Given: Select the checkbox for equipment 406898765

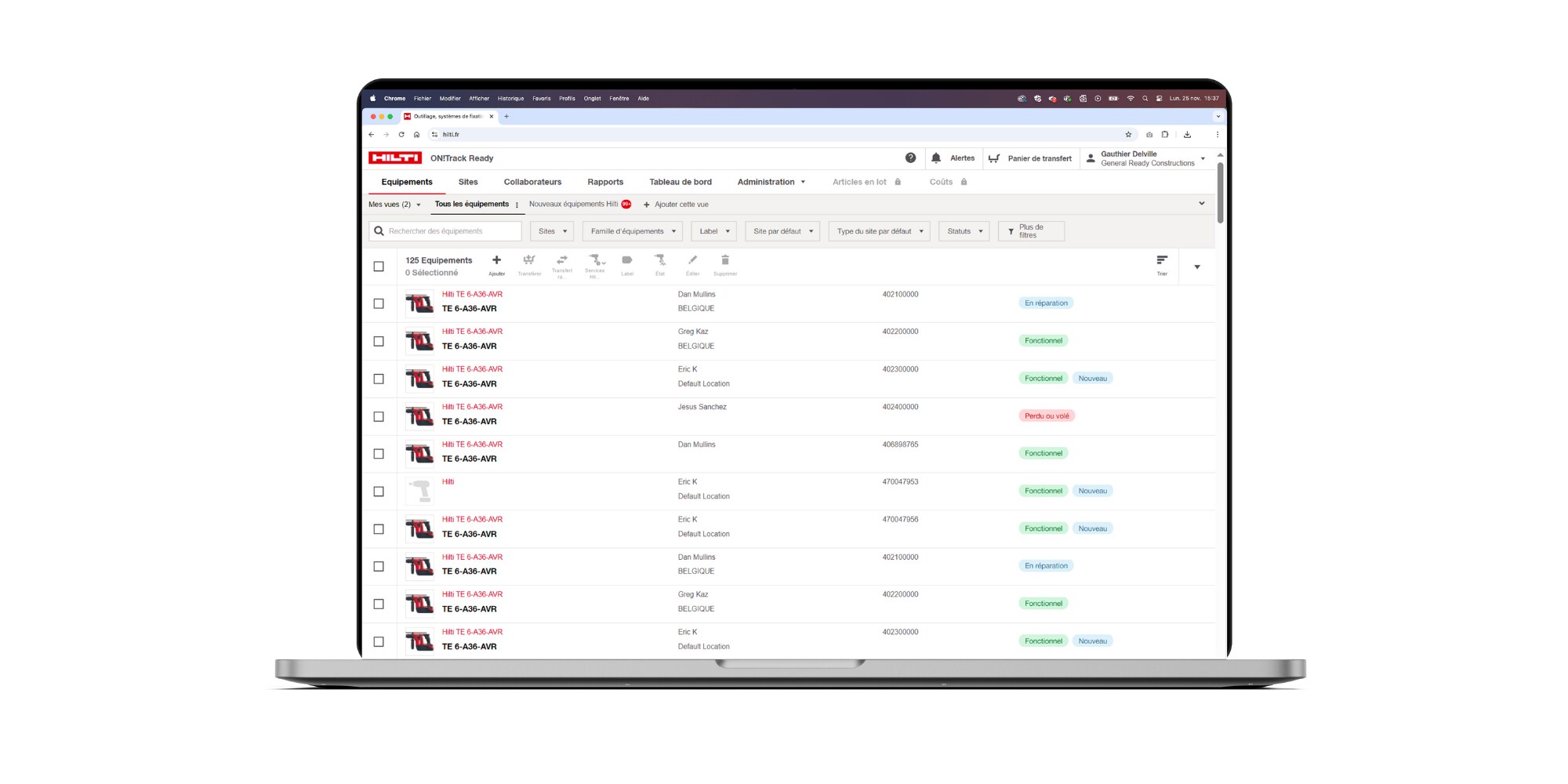Looking at the screenshot, I should click(x=379, y=454).
